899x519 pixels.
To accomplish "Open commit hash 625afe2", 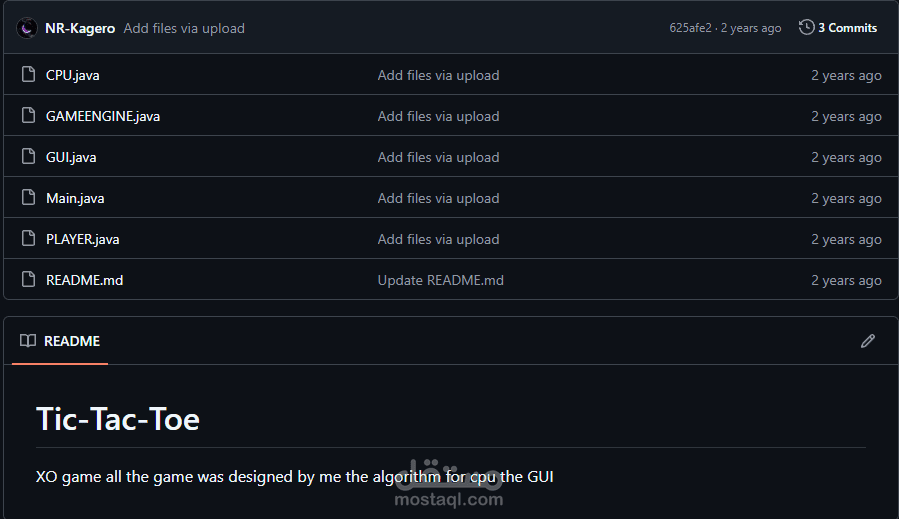I will (690, 28).
